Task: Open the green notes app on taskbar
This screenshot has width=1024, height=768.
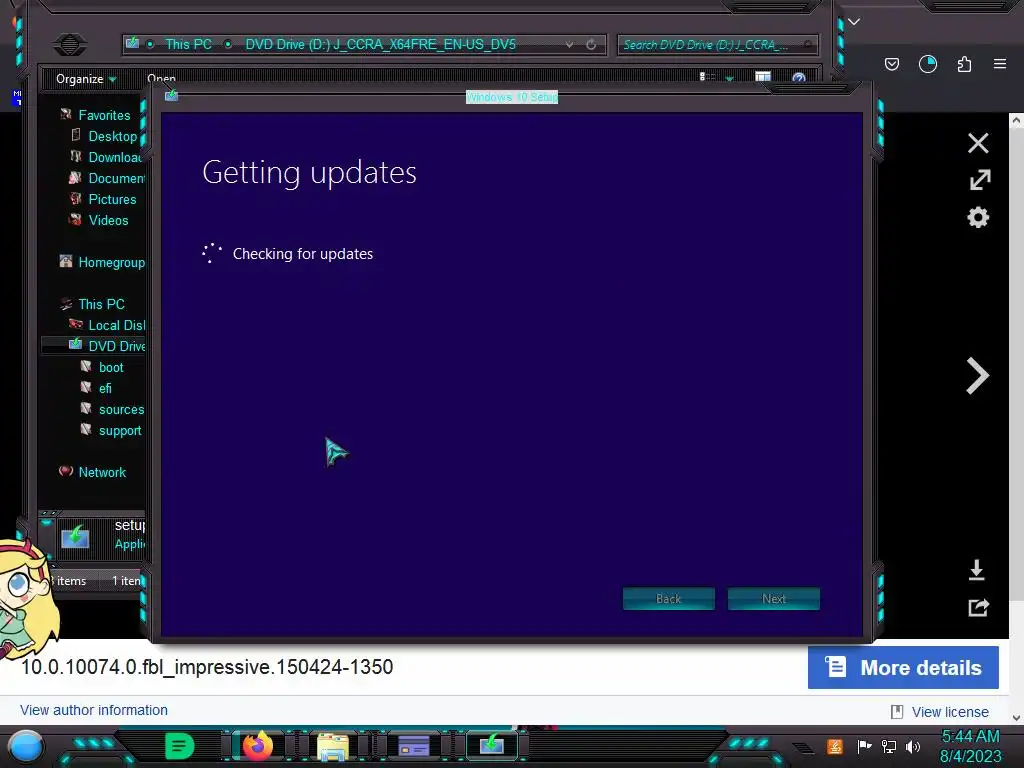Action: 179,746
